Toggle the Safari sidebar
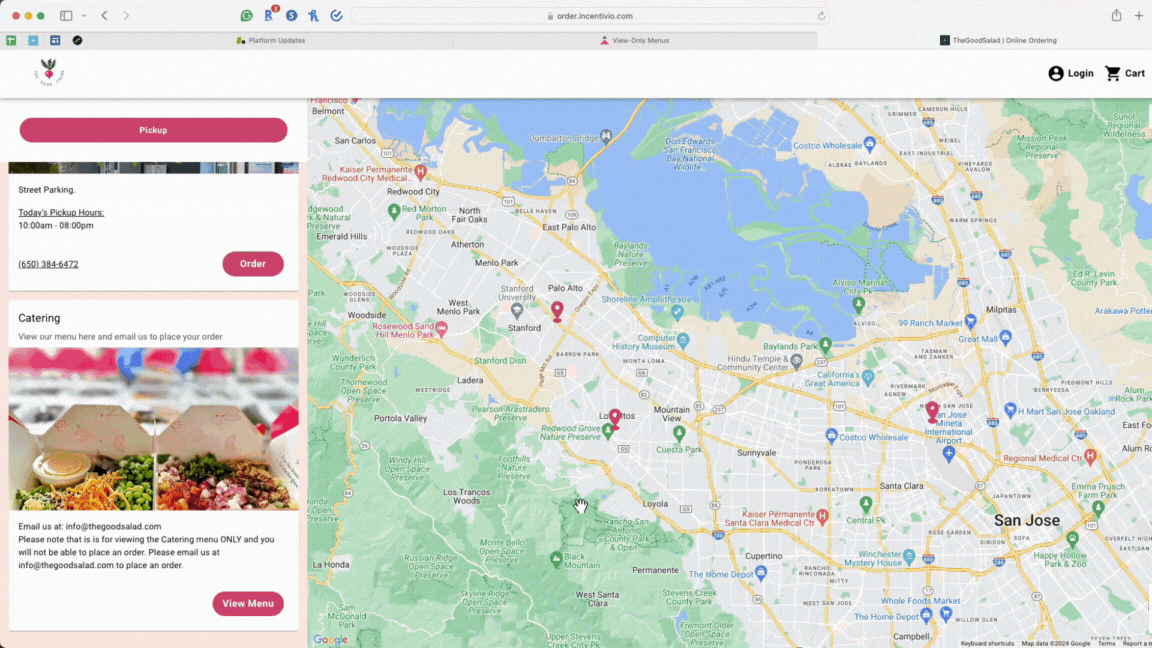1152x648 pixels. (x=66, y=15)
